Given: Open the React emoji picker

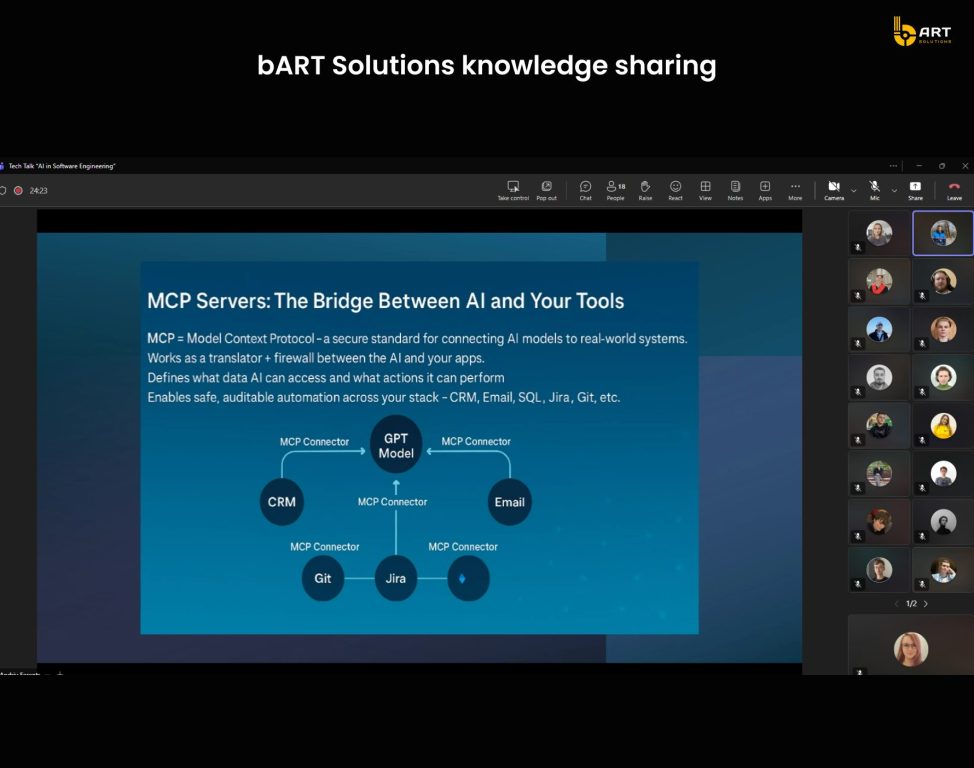Looking at the screenshot, I should (675, 190).
